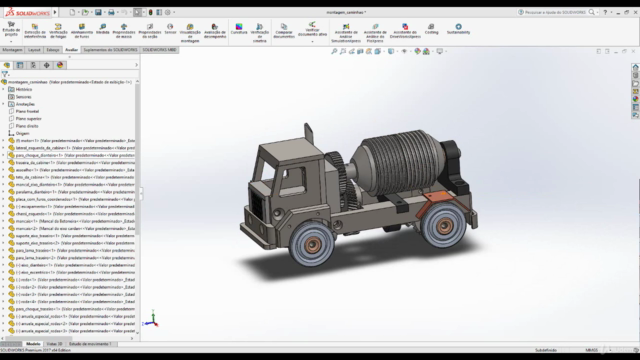Expand the motor<1> component

tap(3, 141)
